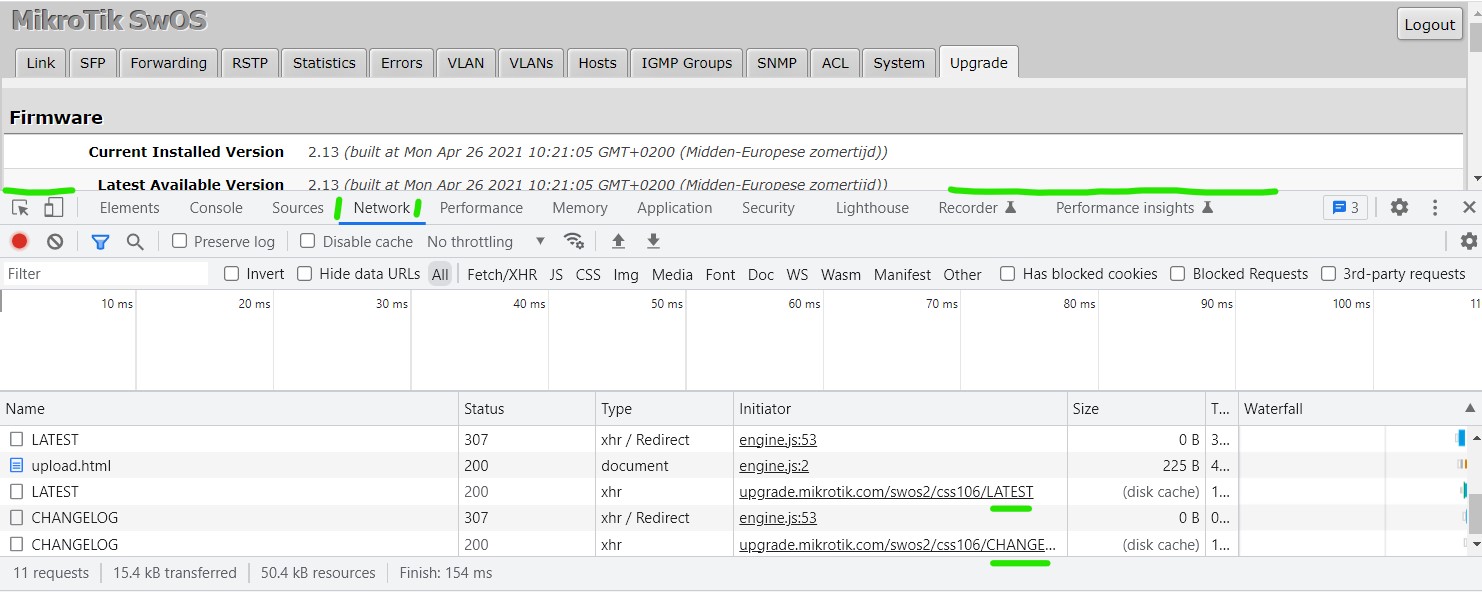The height and width of the screenshot is (592, 1482).
Task: Open the upgrade.mikrotik.com/swos2/css106/LATEST initiator link
Action: pos(886,491)
